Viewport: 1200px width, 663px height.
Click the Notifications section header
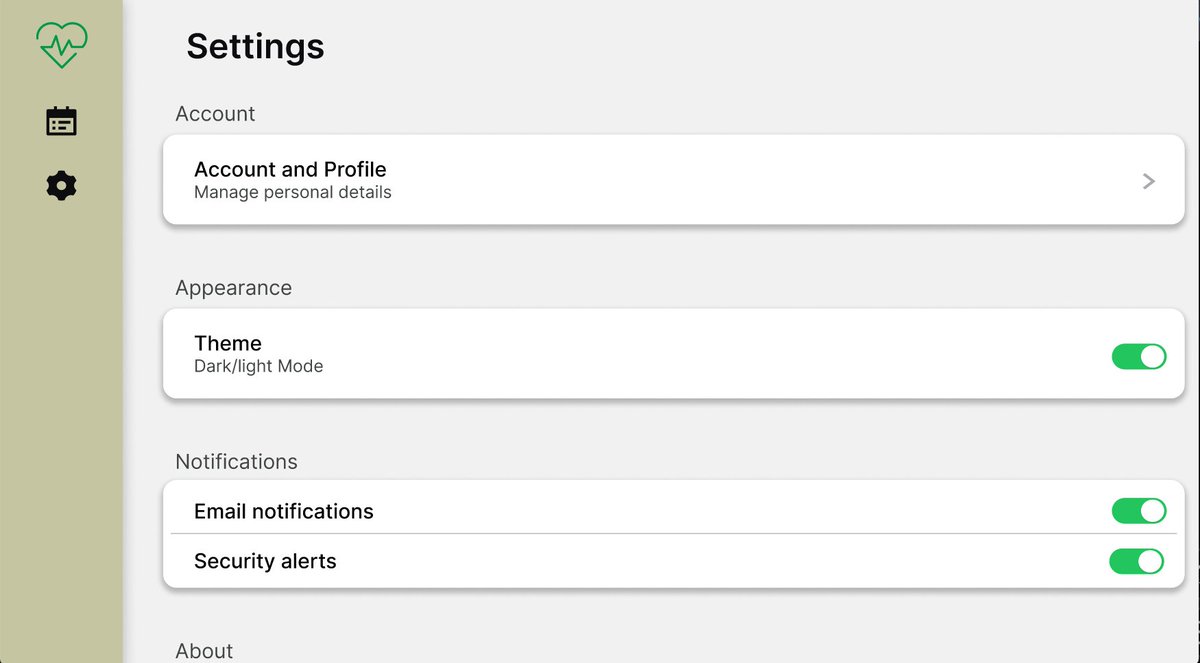pyautogui.click(x=236, y=461)
